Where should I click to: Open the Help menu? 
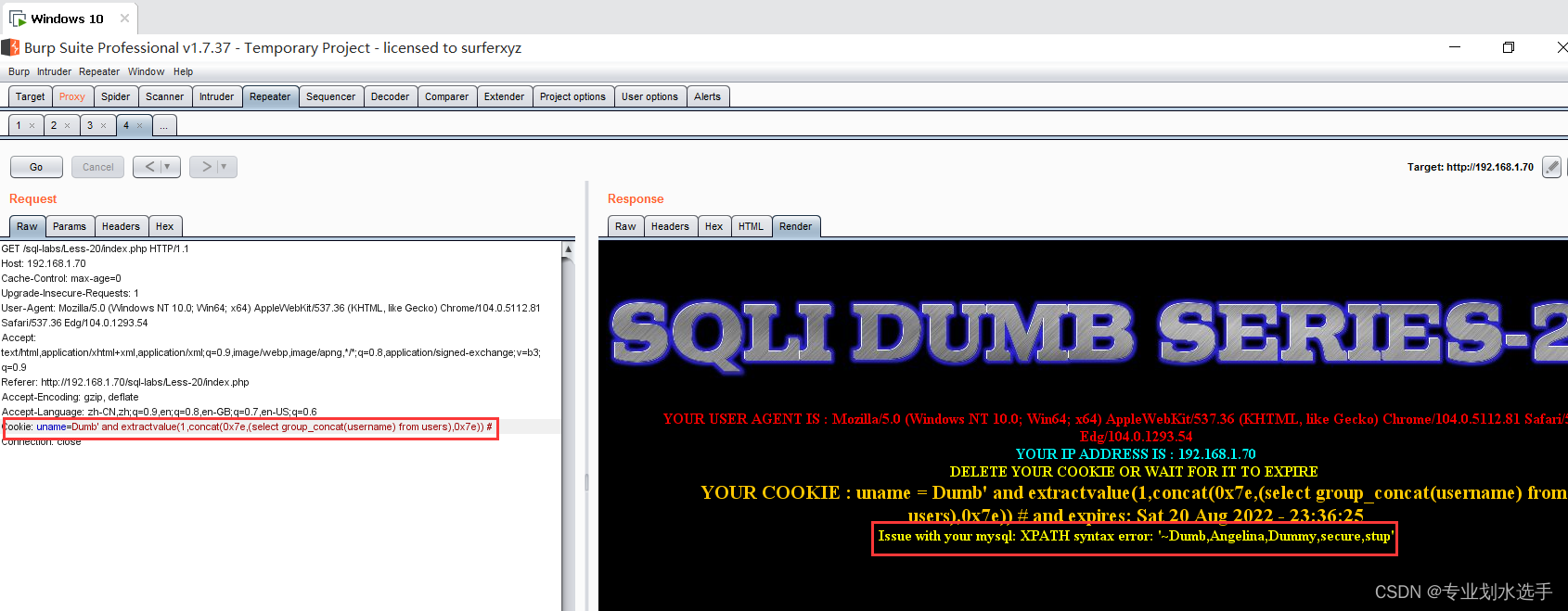(x=183, y=71)
